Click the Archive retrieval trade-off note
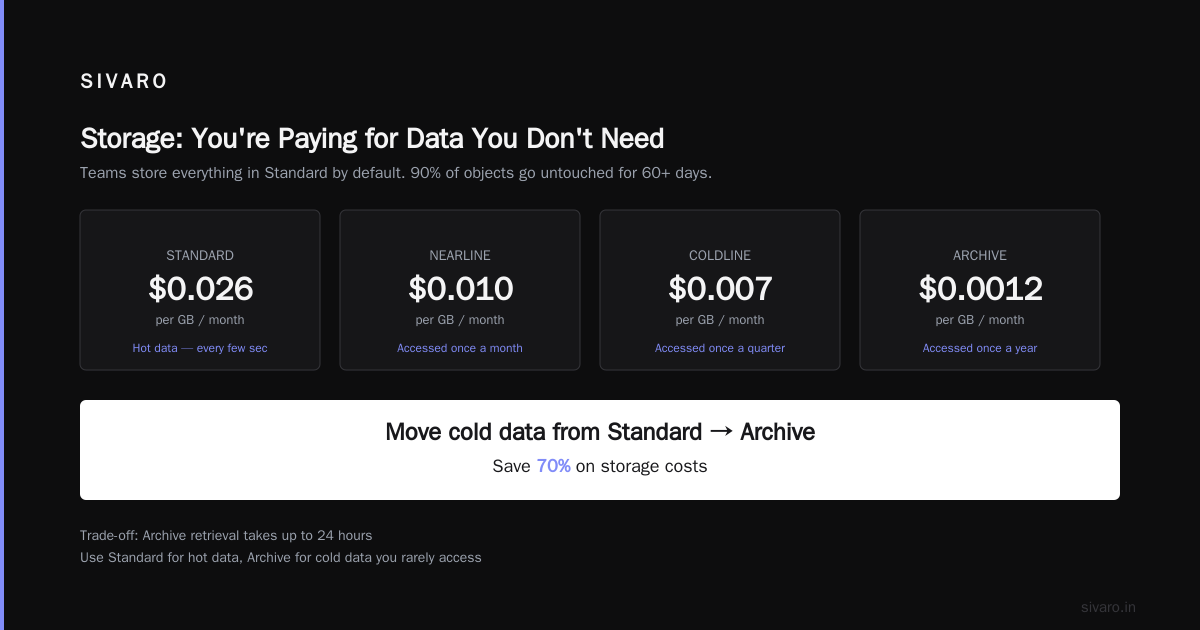Screen dimensions: 1200x630 (x=226, y=536)
